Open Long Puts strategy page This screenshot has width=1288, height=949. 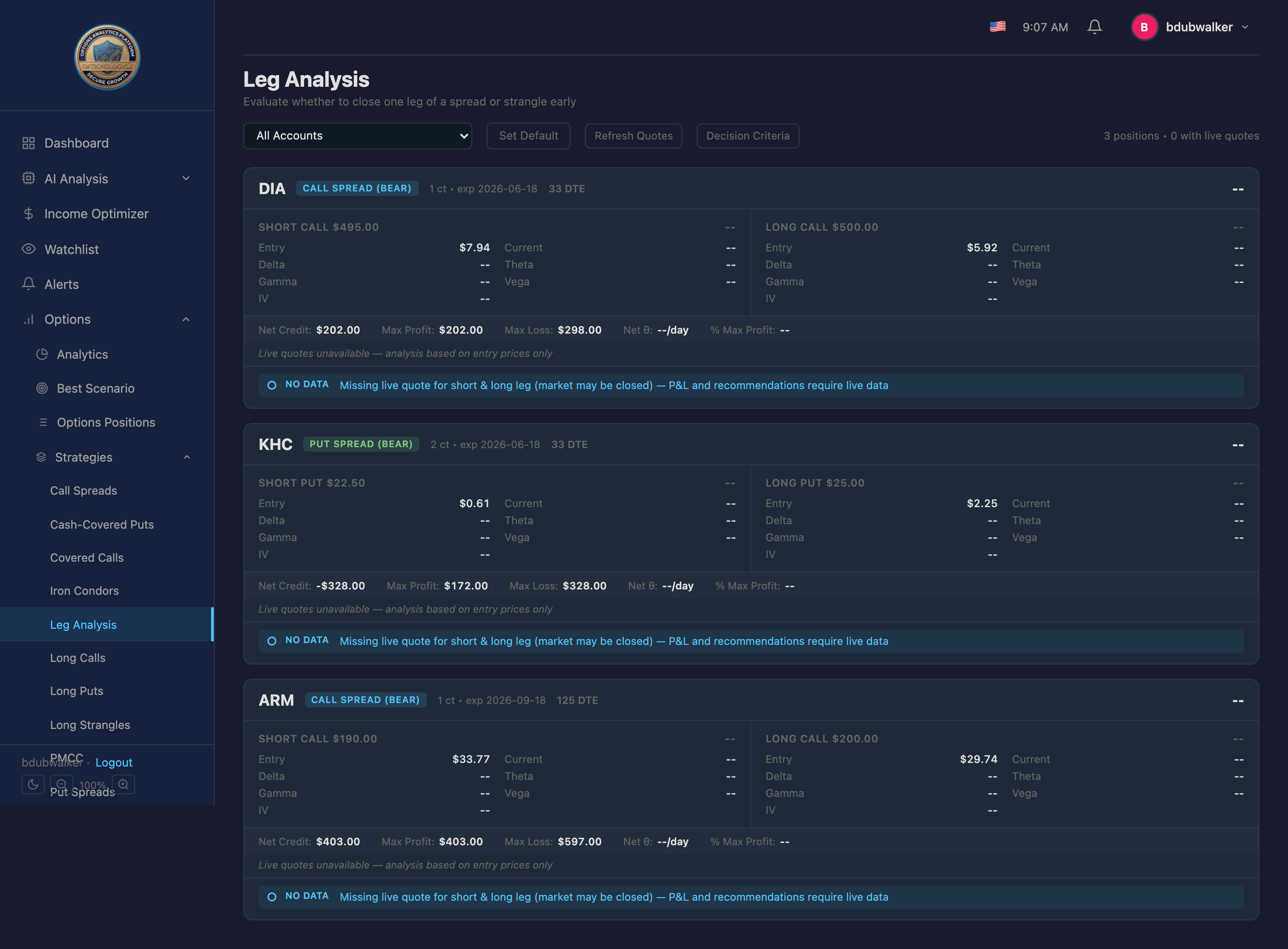(76, 691)
